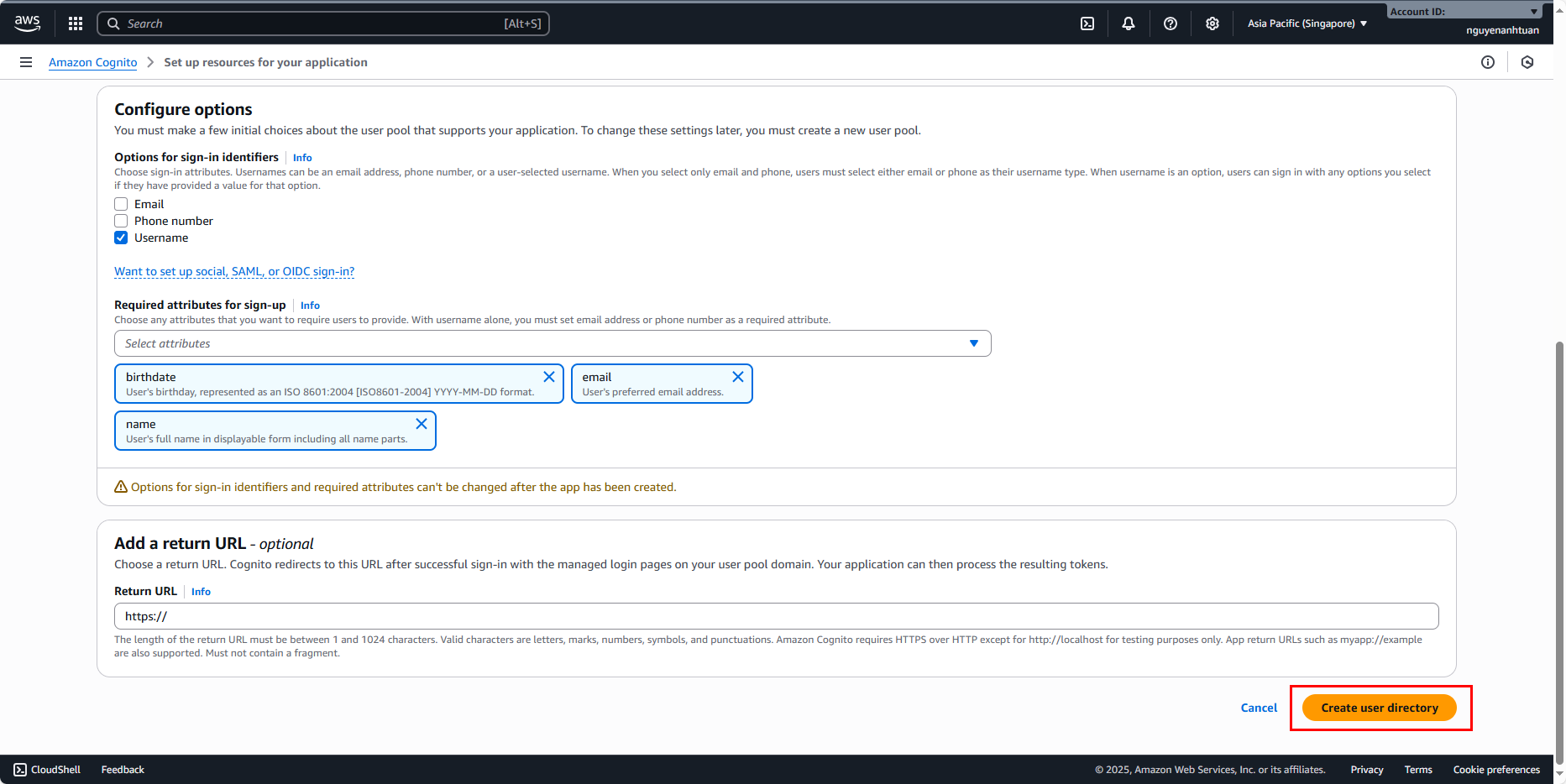The height and width of the screenshot is (784, 1566).
Task: Expand the Select attributes dropdown
Action: [x=553, y=343]
